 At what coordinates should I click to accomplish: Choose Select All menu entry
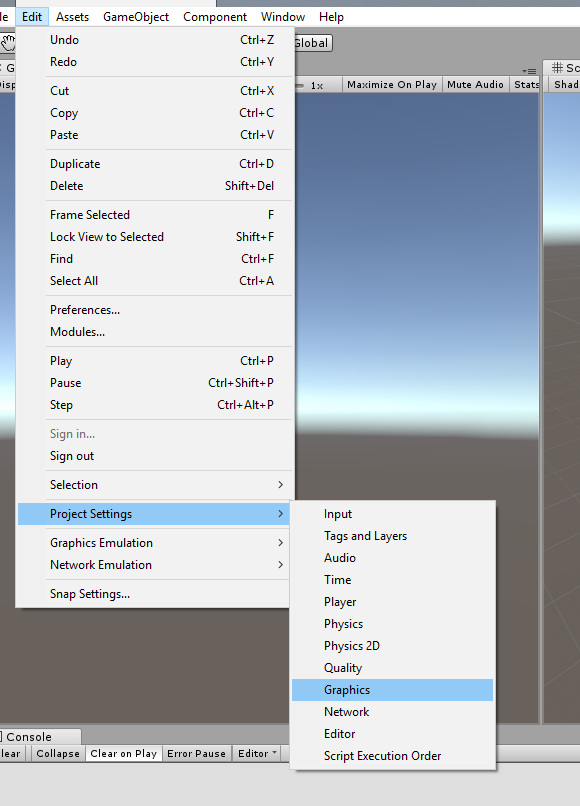click(x=155, y=281)
